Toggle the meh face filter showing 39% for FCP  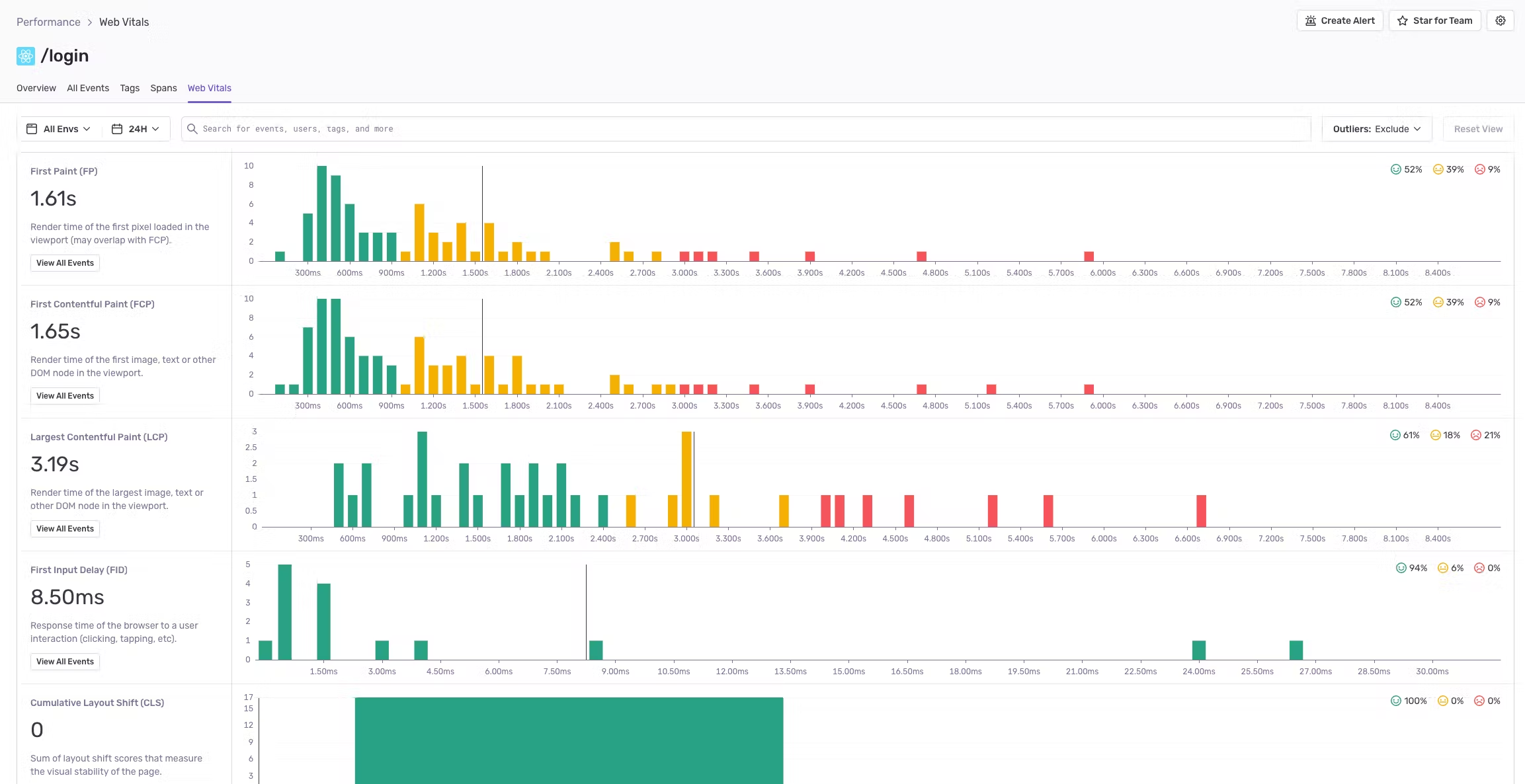[1438, 302]
